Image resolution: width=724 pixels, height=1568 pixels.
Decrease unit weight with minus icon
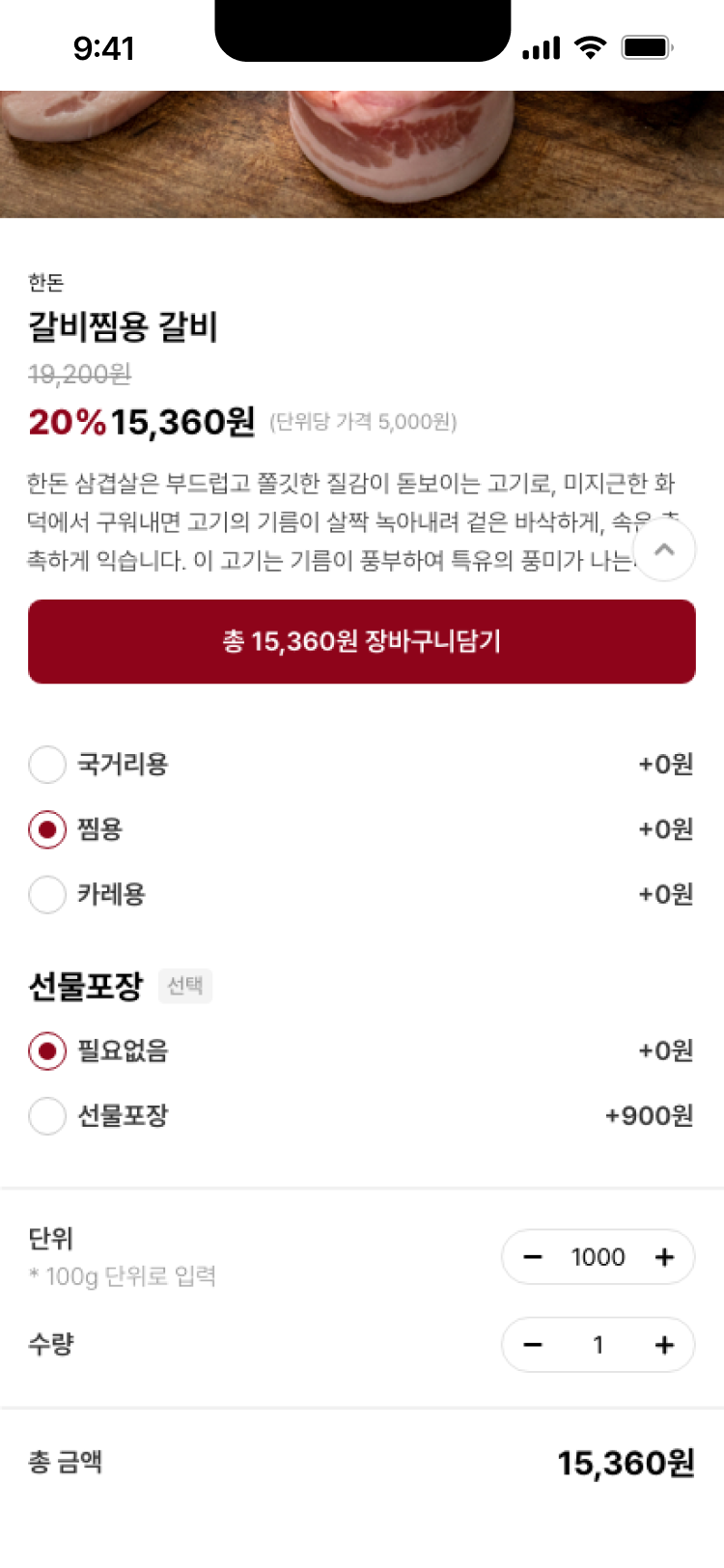point(533,1257)
